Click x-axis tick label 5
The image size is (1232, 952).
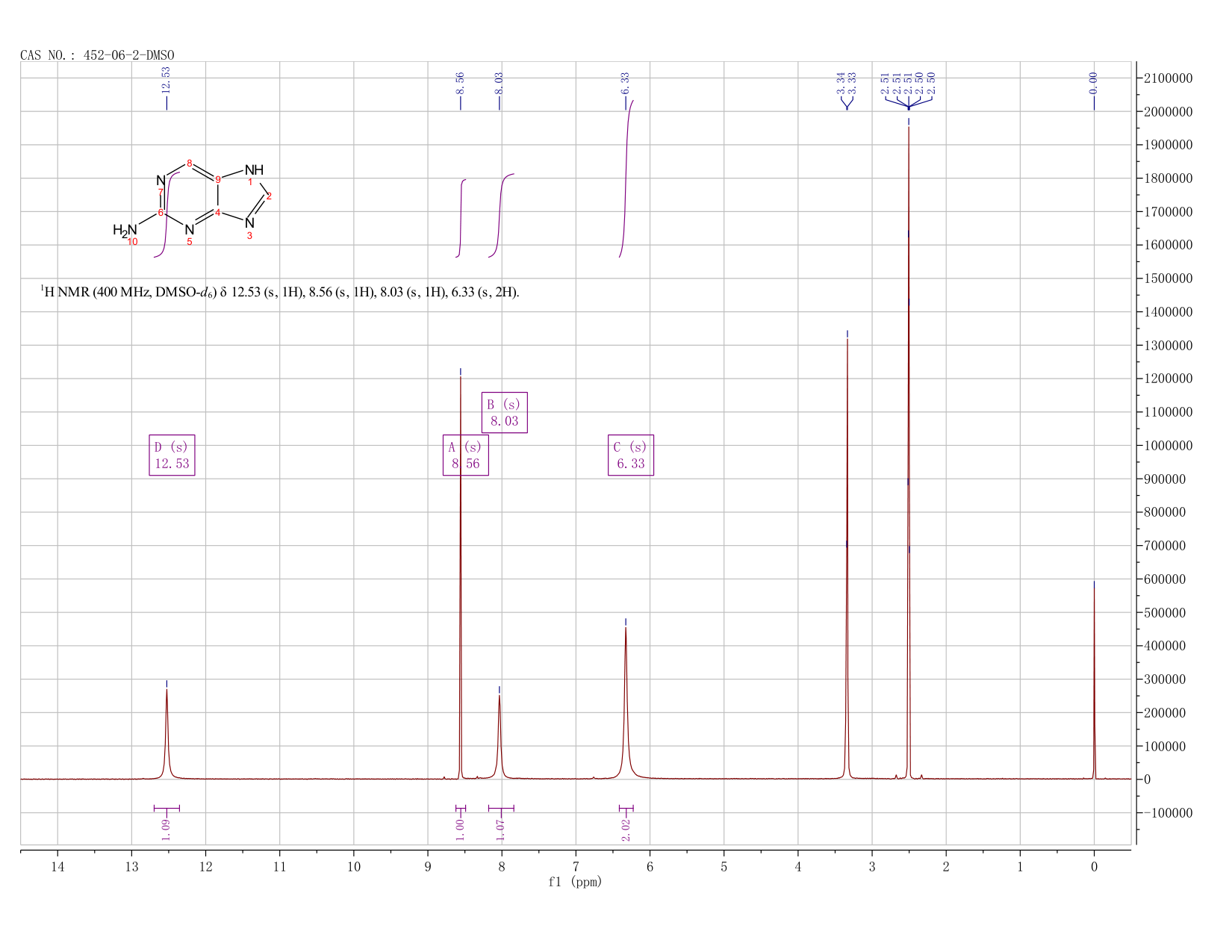(724, 867)
